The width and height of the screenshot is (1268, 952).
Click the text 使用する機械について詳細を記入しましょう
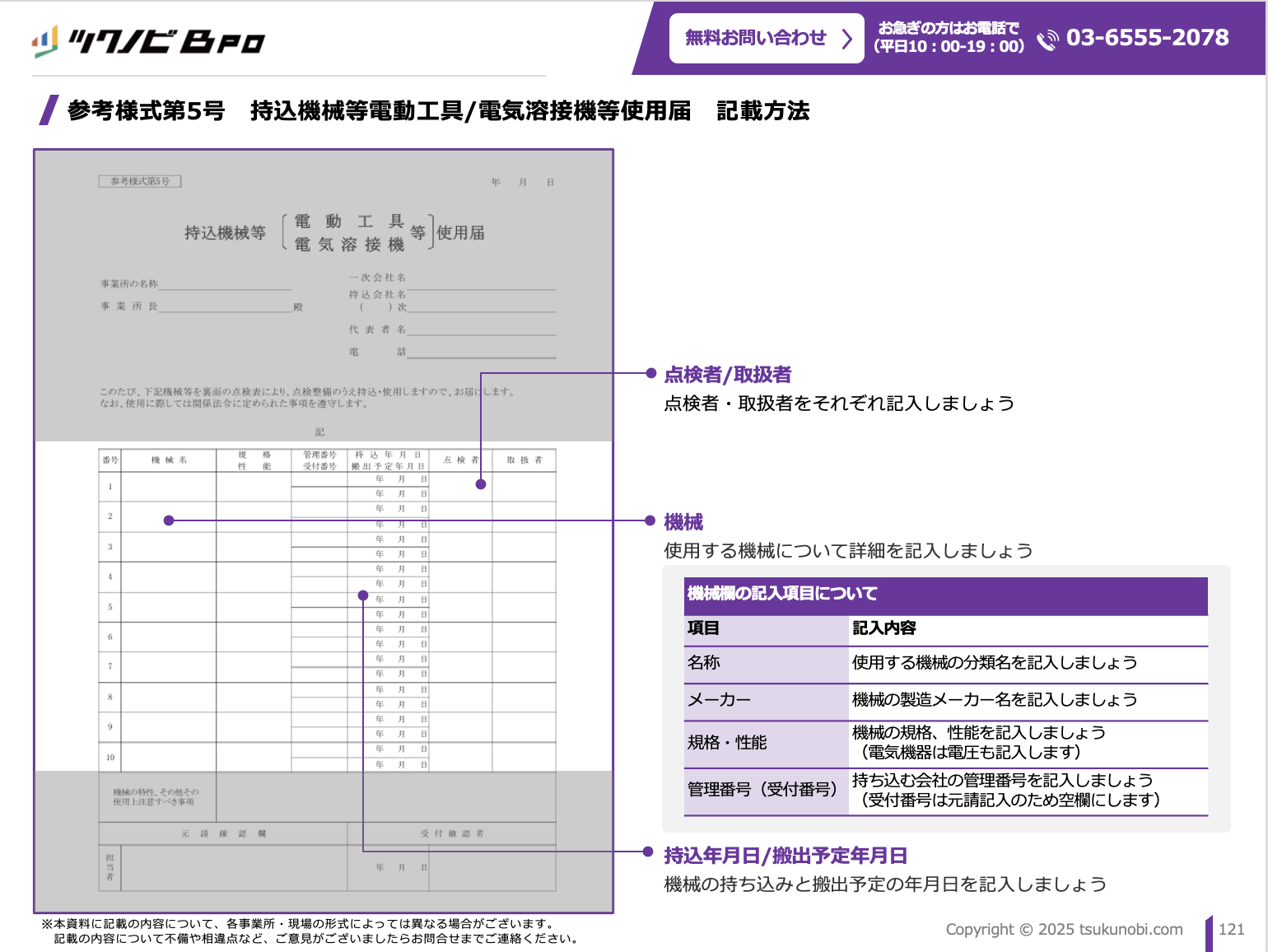tap(848, 551)
